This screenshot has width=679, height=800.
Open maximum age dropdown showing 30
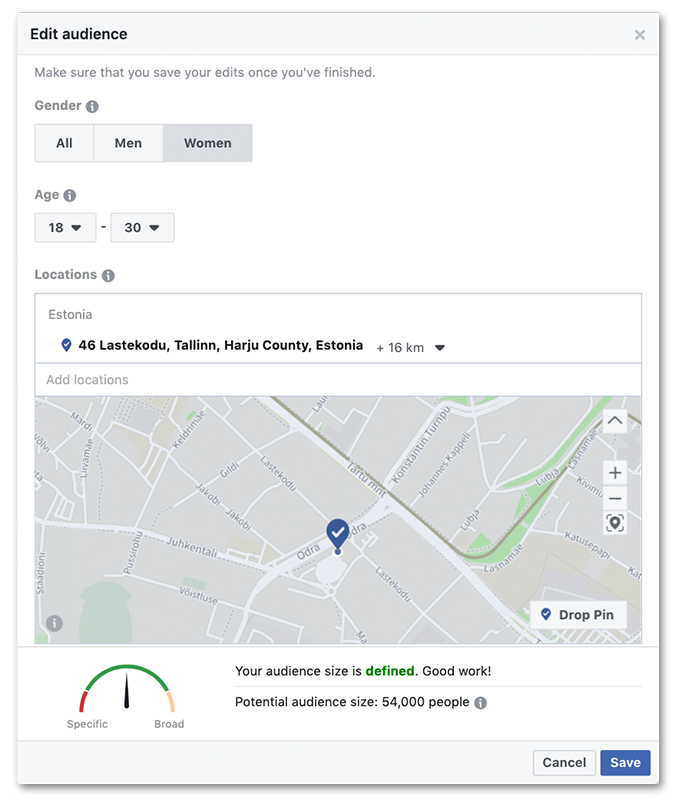tap(142, 228)
